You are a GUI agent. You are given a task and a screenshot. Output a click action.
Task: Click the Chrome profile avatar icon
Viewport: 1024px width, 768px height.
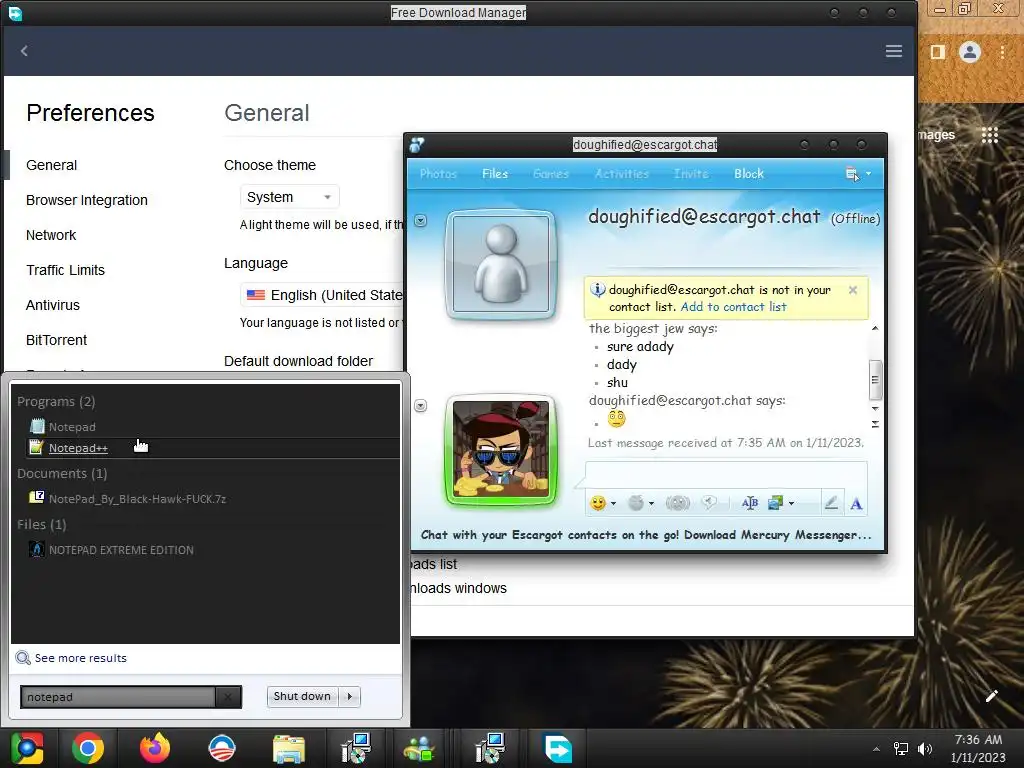[x=970, y=52]
